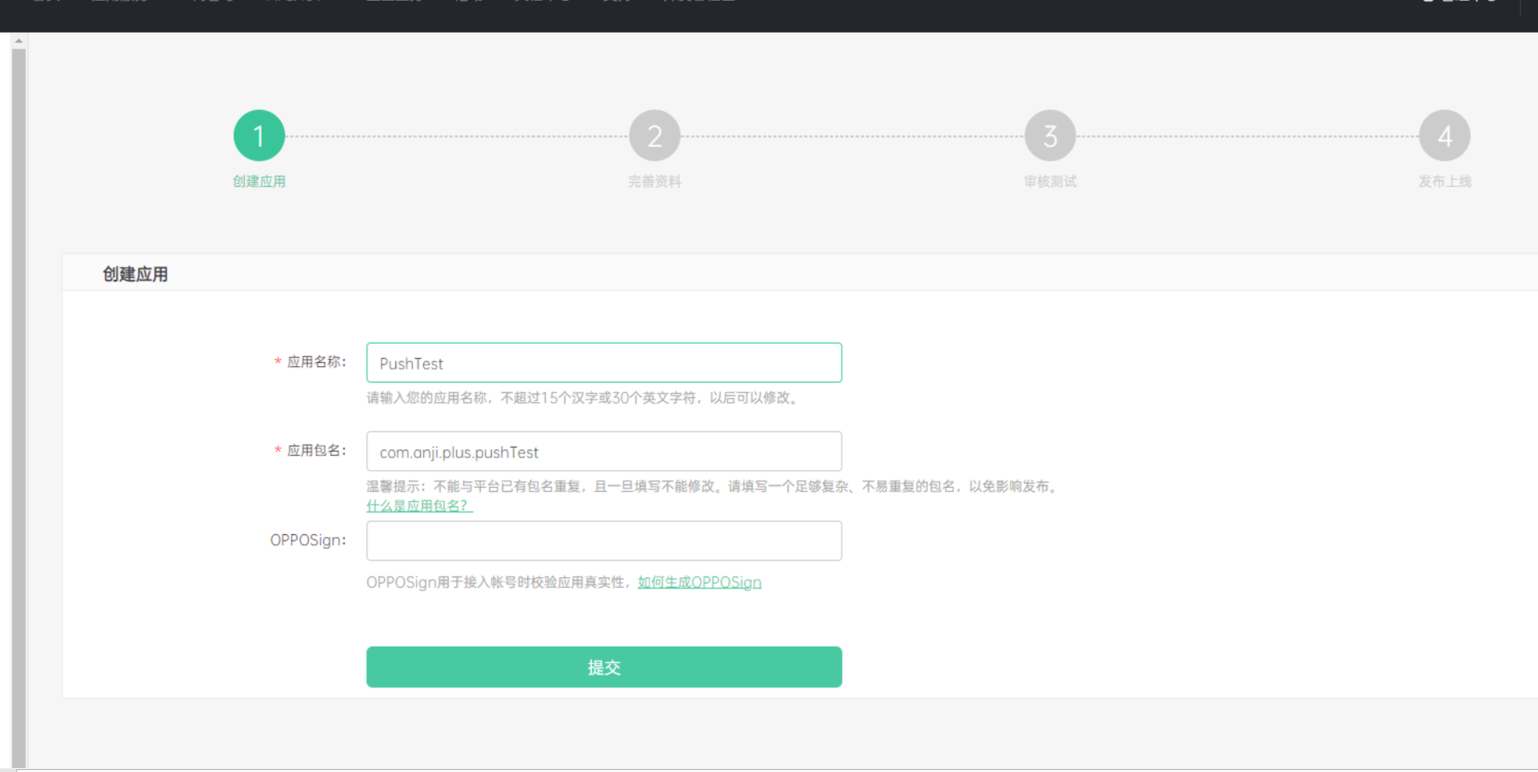Click the 应用包名 field with com.anji.plus.pushTest

click(x=604, y=452)
